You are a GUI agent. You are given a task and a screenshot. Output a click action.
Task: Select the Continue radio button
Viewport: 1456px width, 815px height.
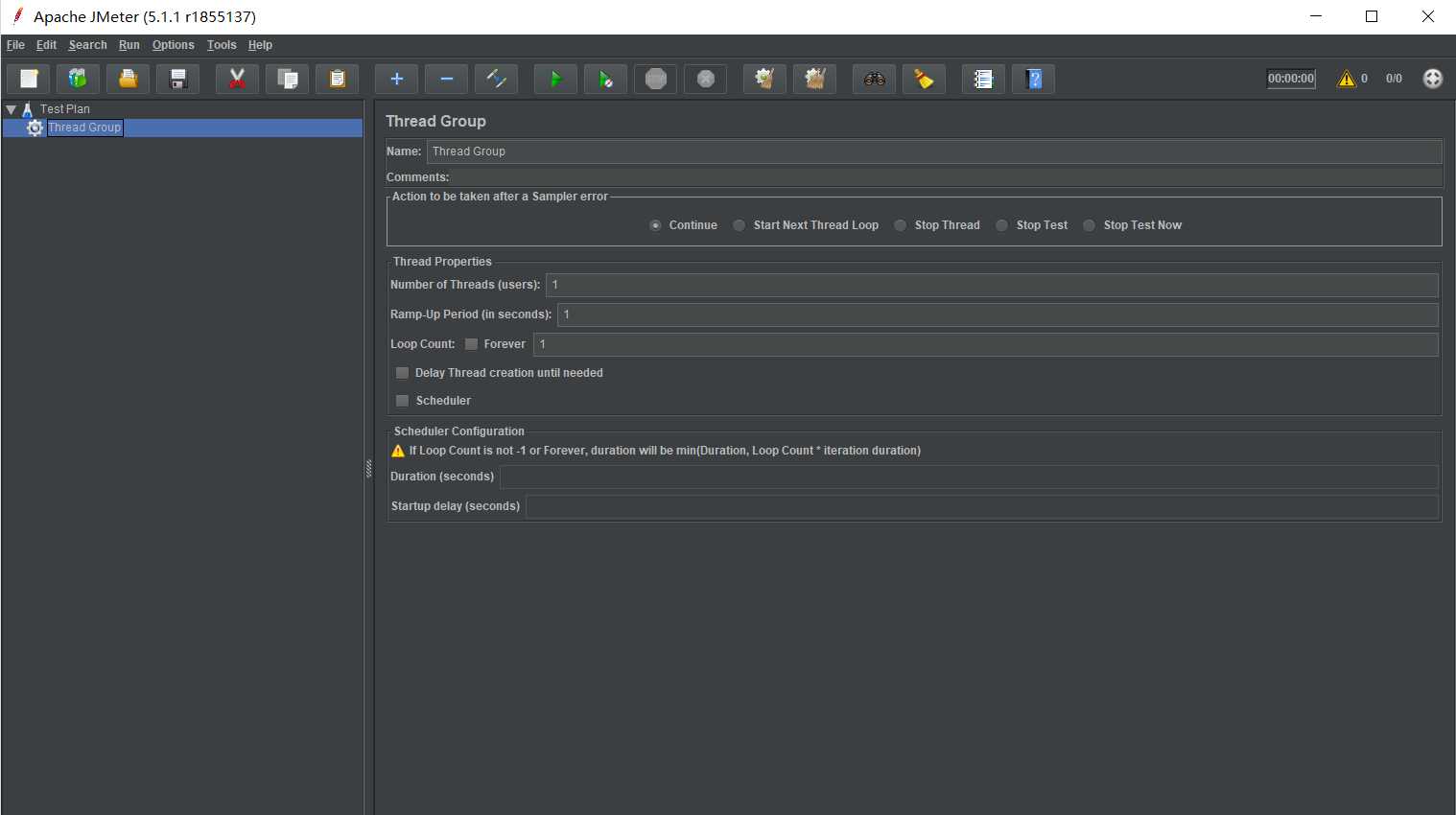pyautogui.click(x=655, y=225)
